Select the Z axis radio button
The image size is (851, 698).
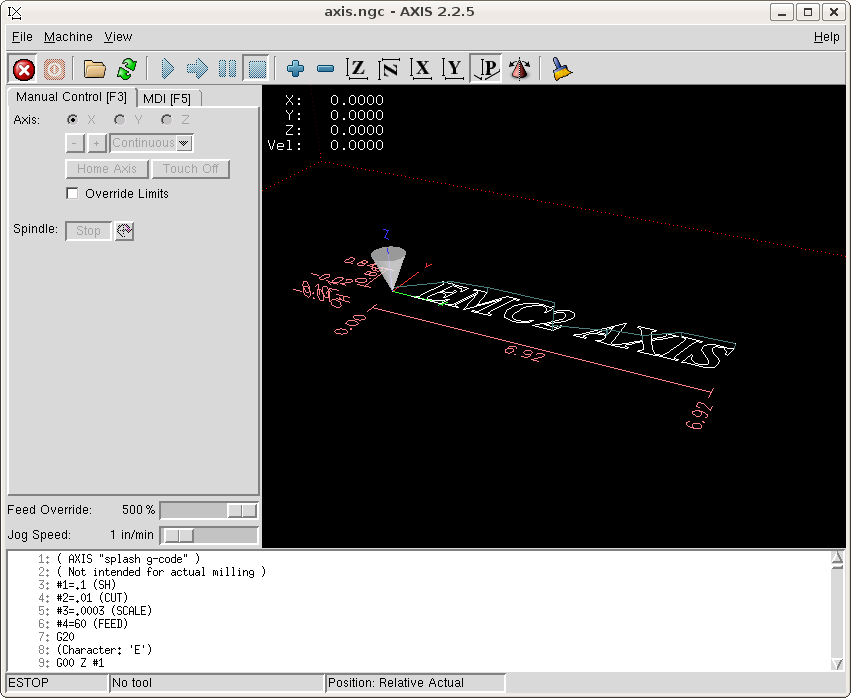point(167,120)
